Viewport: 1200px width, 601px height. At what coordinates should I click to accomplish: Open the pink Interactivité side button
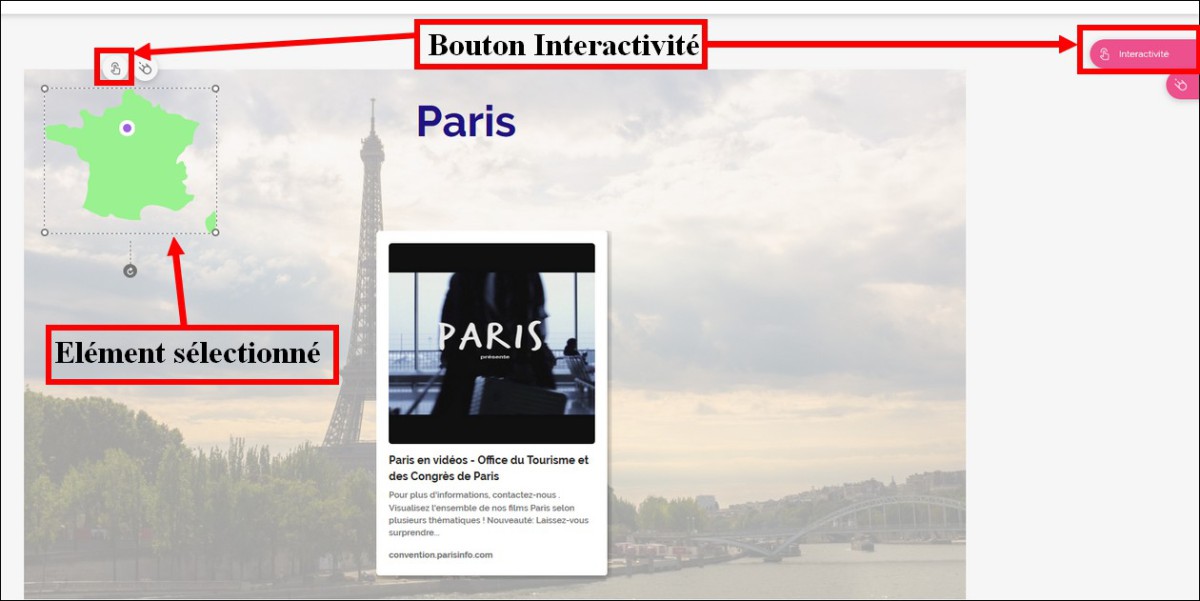1140,54
